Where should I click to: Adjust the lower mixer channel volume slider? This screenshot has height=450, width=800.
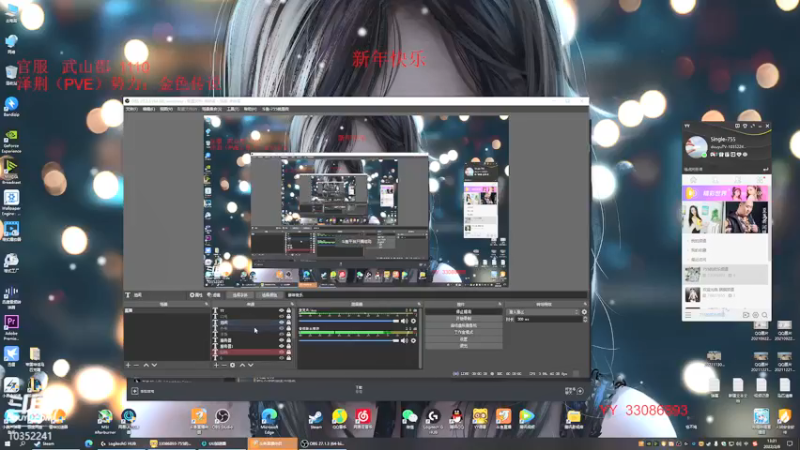tap(349, 340)
